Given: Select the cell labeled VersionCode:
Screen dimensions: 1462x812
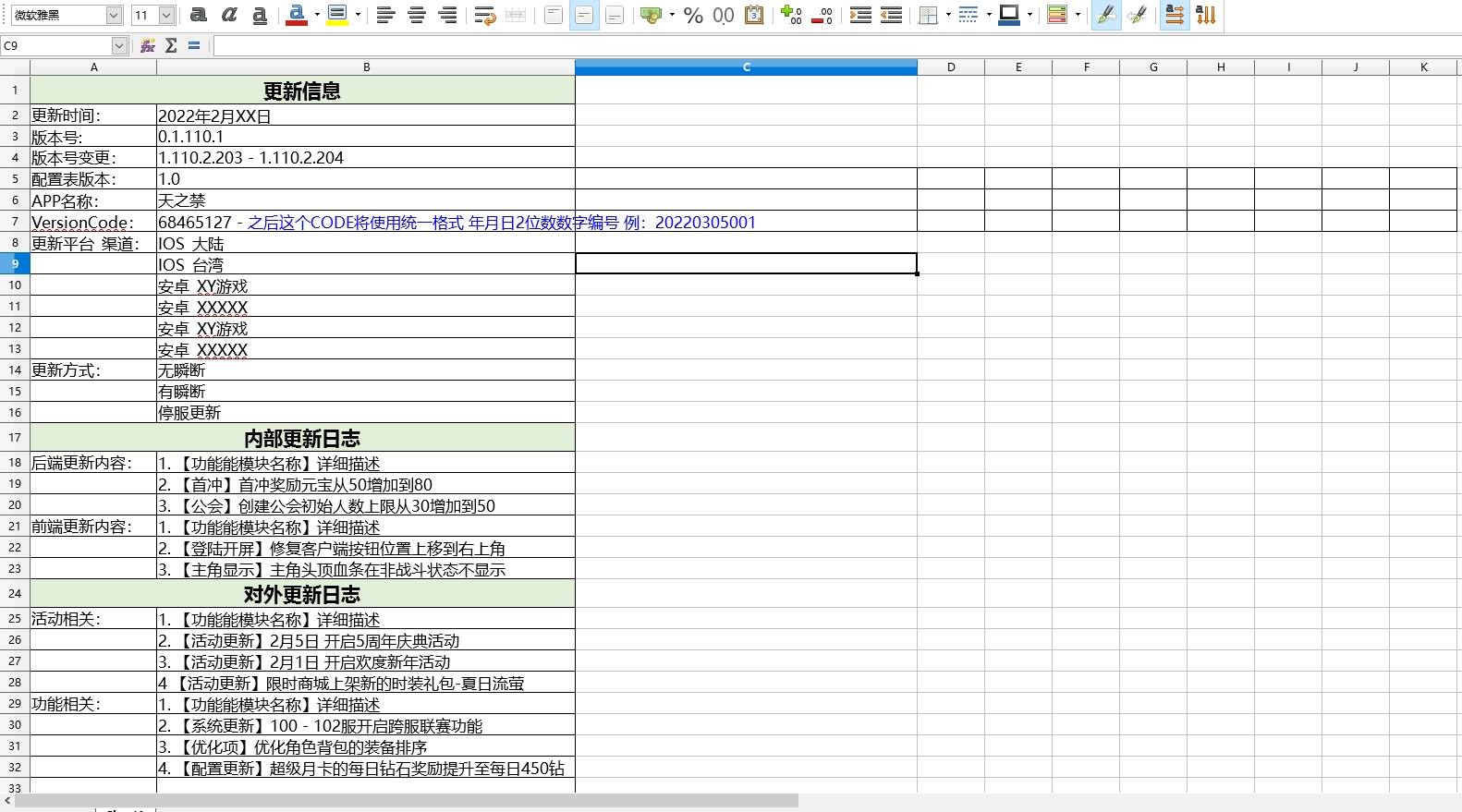Looking at the screenshot, I should (x=93, y=222).
